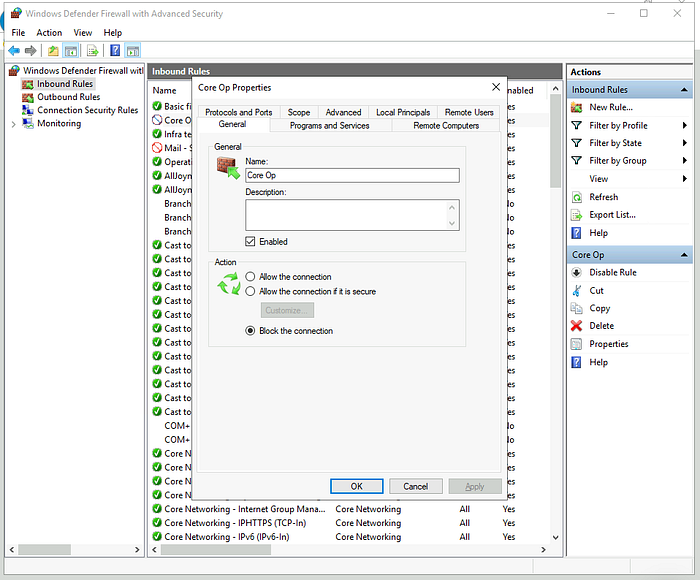The height and width of the screenshot is (580, 700).
Task: Toggle the Enabled checkbox
Action: click(x=250, y=242)
